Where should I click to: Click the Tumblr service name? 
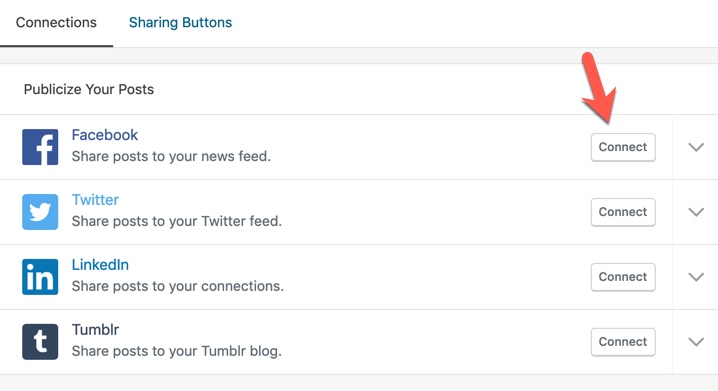pos(95,330)
